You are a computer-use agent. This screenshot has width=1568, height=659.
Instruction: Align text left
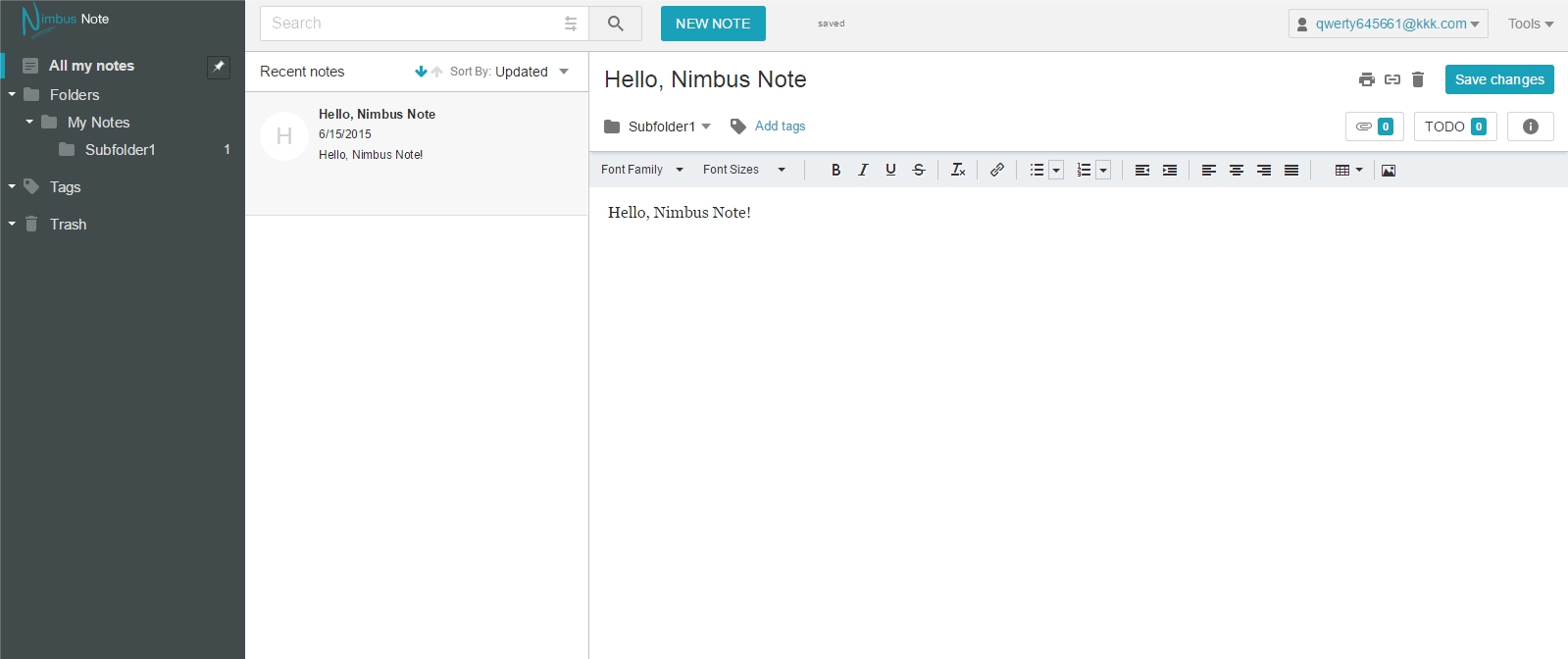point(1209,170)
